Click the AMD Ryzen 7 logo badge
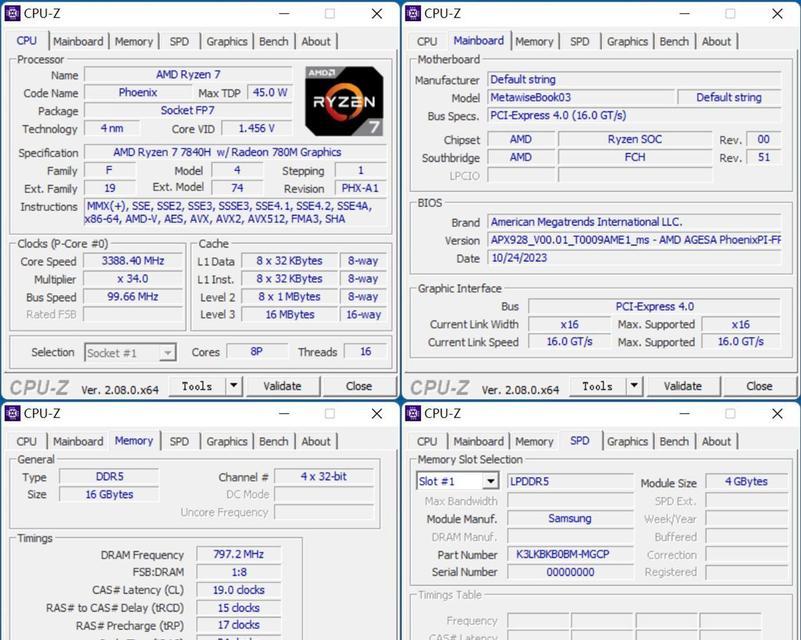801x640 pixels. tap(344, 101)
